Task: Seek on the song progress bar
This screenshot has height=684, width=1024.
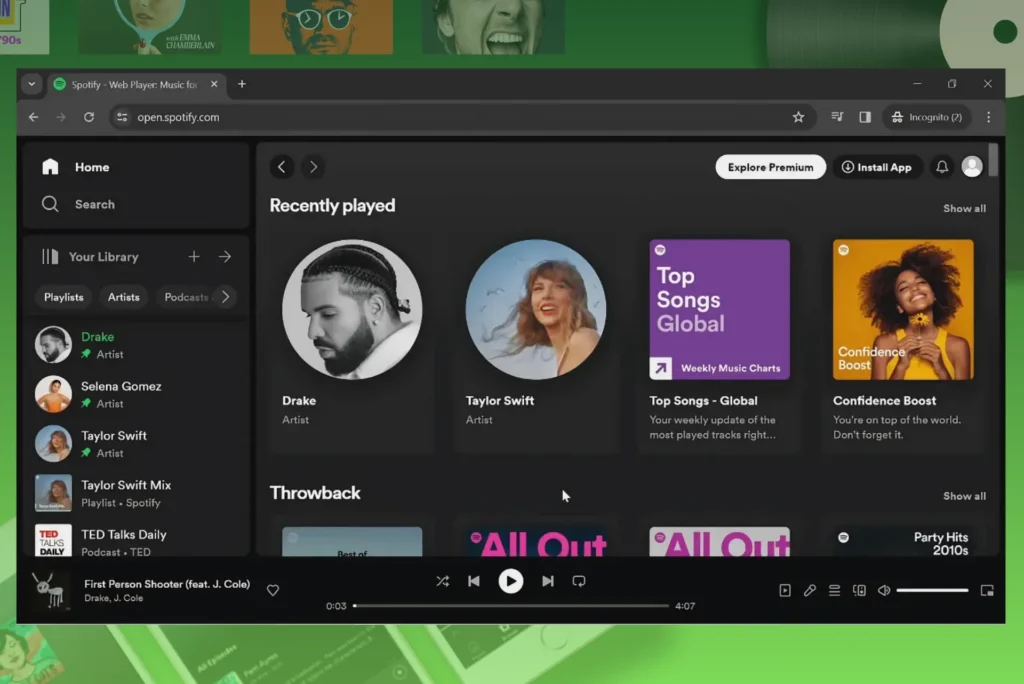Action: click(511, 606)
